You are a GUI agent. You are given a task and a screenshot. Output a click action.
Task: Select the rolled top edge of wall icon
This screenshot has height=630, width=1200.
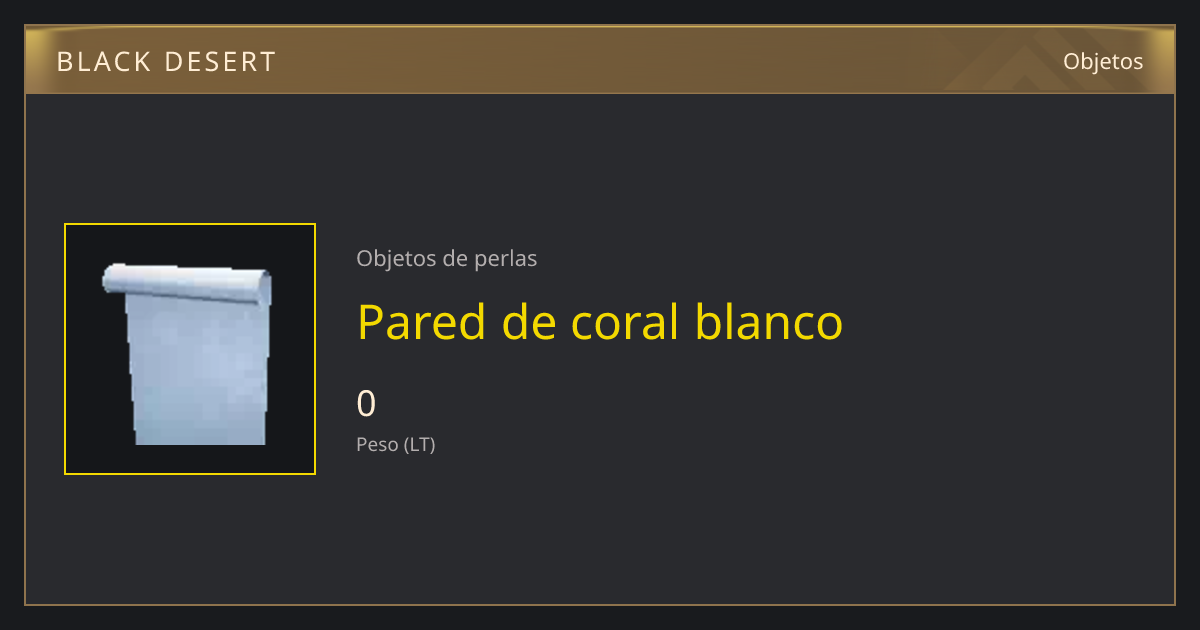(x=187, y=283)
